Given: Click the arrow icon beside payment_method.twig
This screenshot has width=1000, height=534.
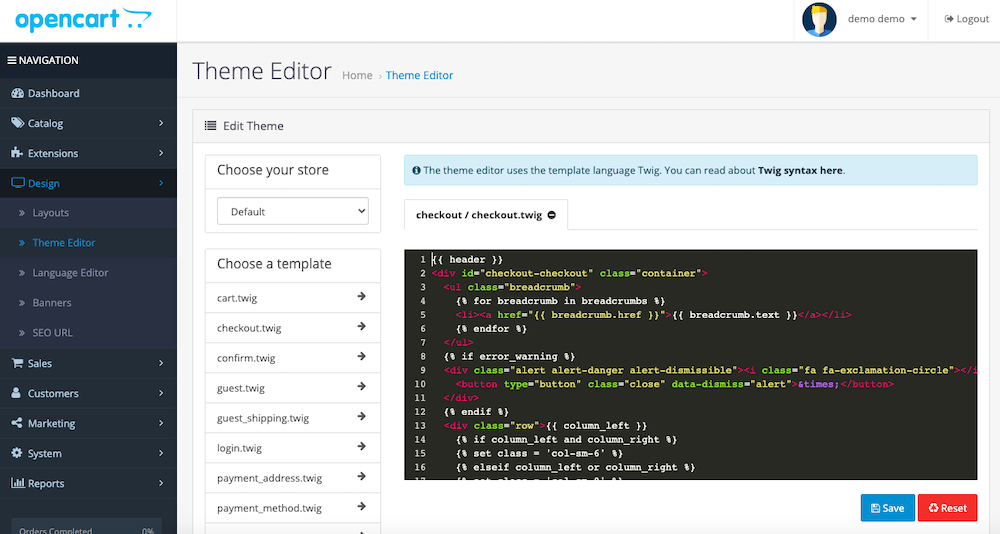Looking at the screenshot, I should (362, 506).
